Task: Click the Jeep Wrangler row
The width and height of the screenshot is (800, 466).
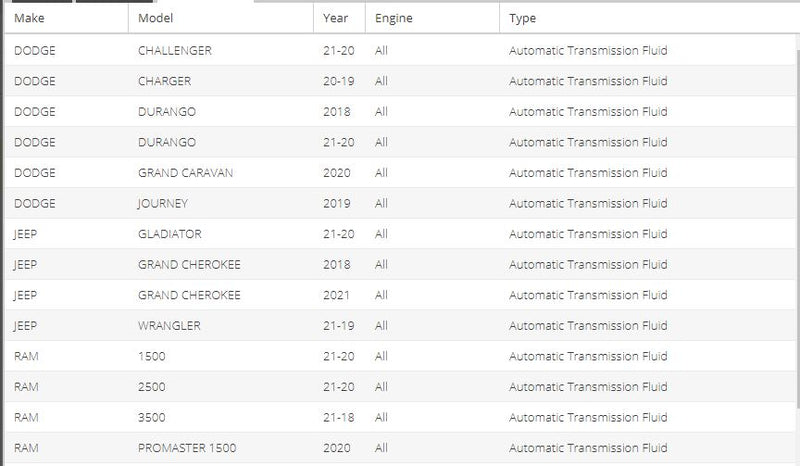Action: point(169,326)
